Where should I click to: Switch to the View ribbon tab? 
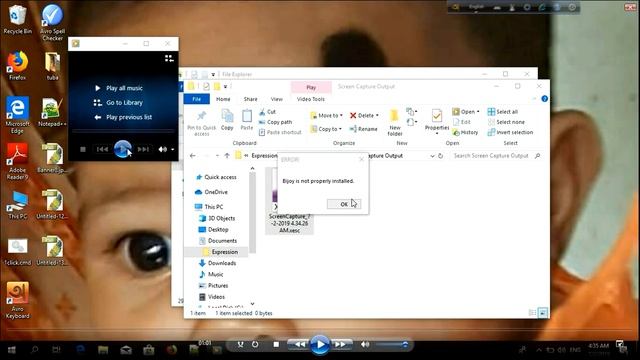coord(276,99)
